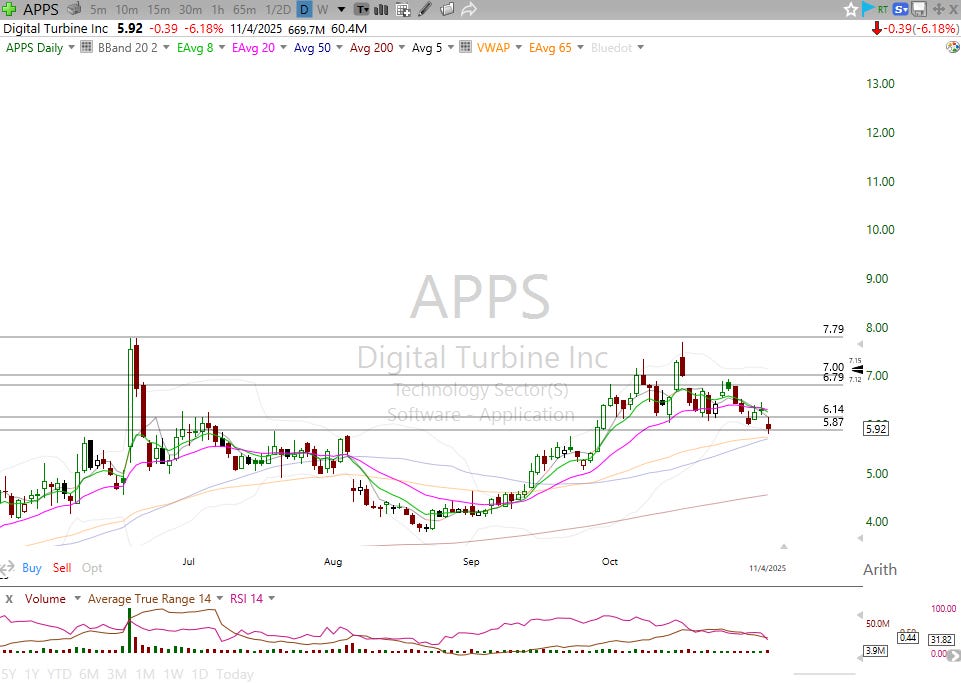The width and height of the screenshot is (961, 683).
Task: Open the color palette icon
Action: point(952,47)
